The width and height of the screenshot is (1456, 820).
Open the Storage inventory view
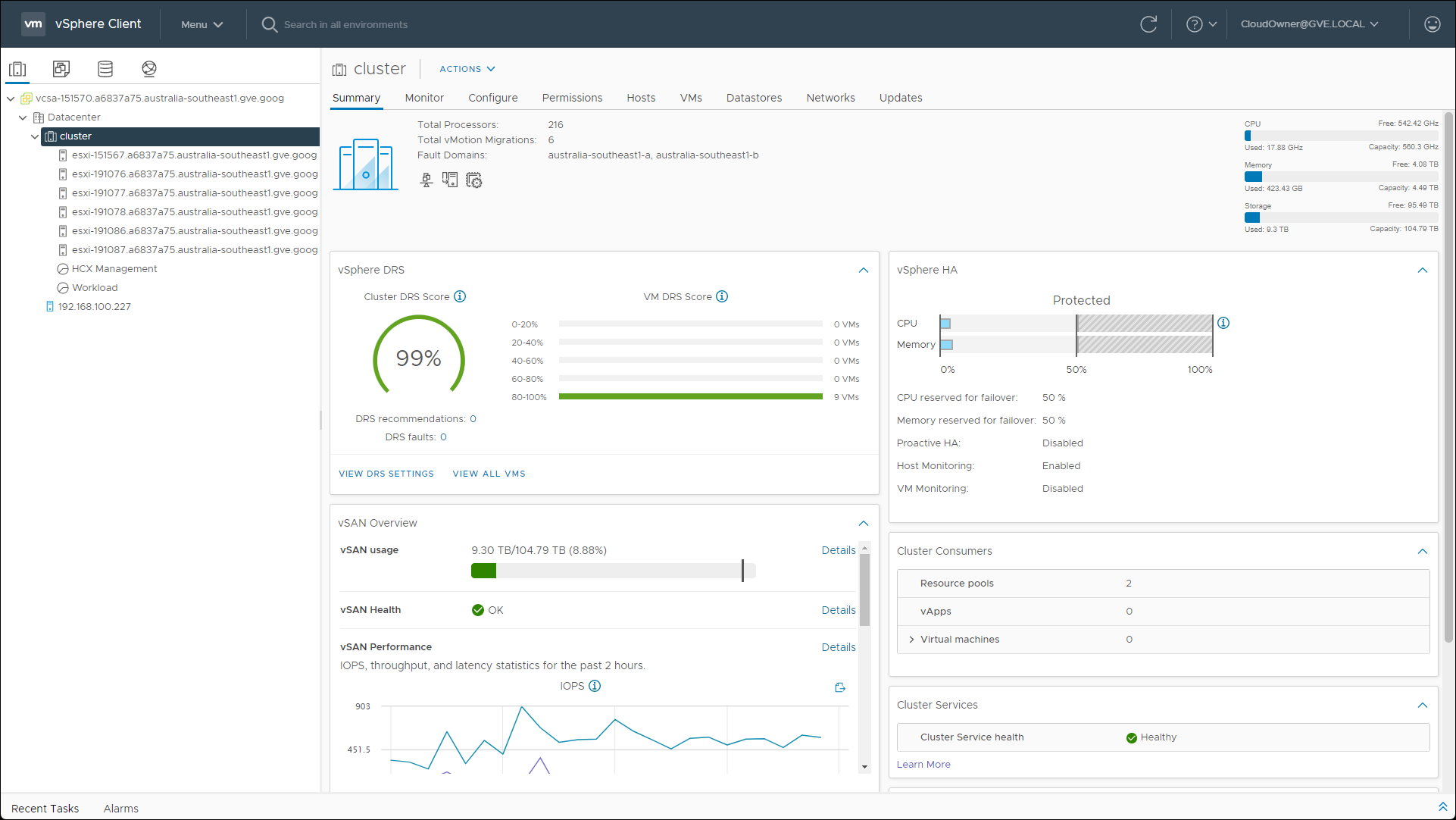pos(105,69)
